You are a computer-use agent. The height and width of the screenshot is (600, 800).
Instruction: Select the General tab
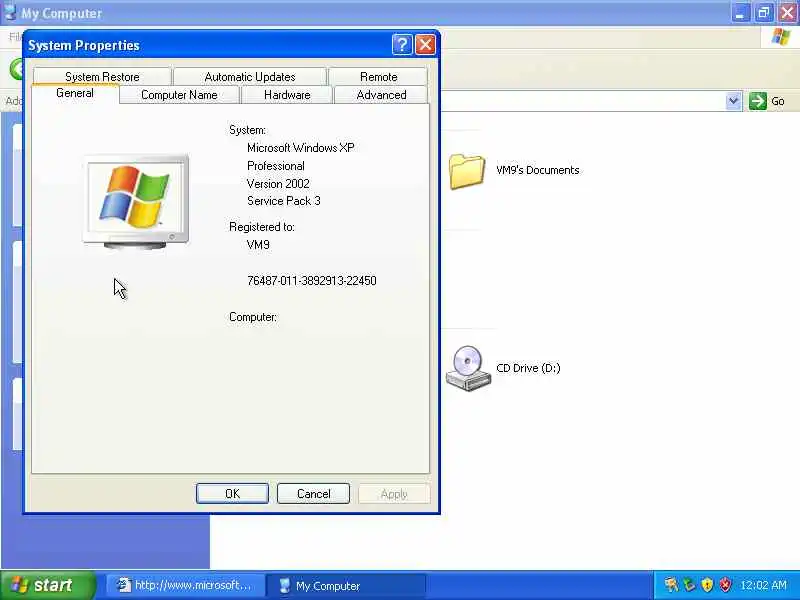pos(75,93)
